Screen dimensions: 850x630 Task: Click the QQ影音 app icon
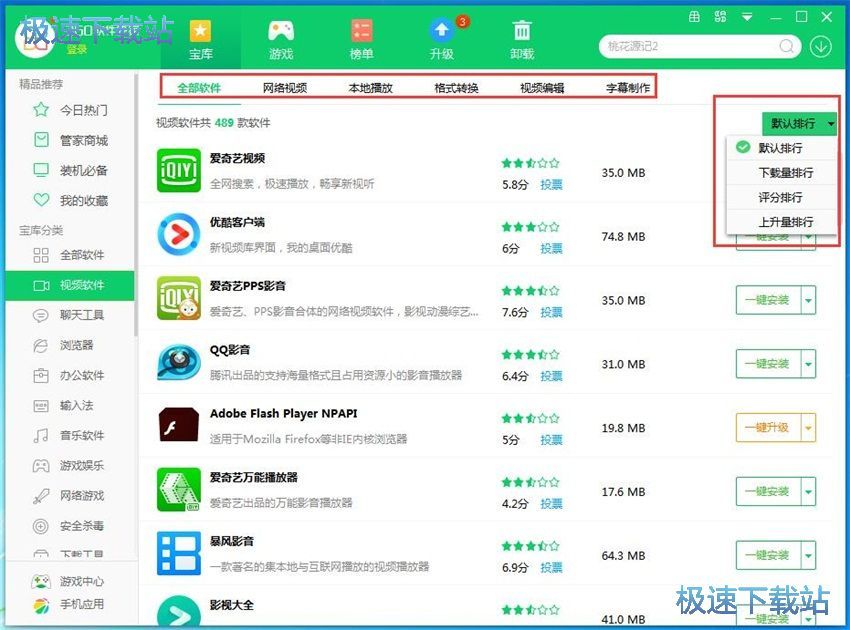click(x=178, y=362)
